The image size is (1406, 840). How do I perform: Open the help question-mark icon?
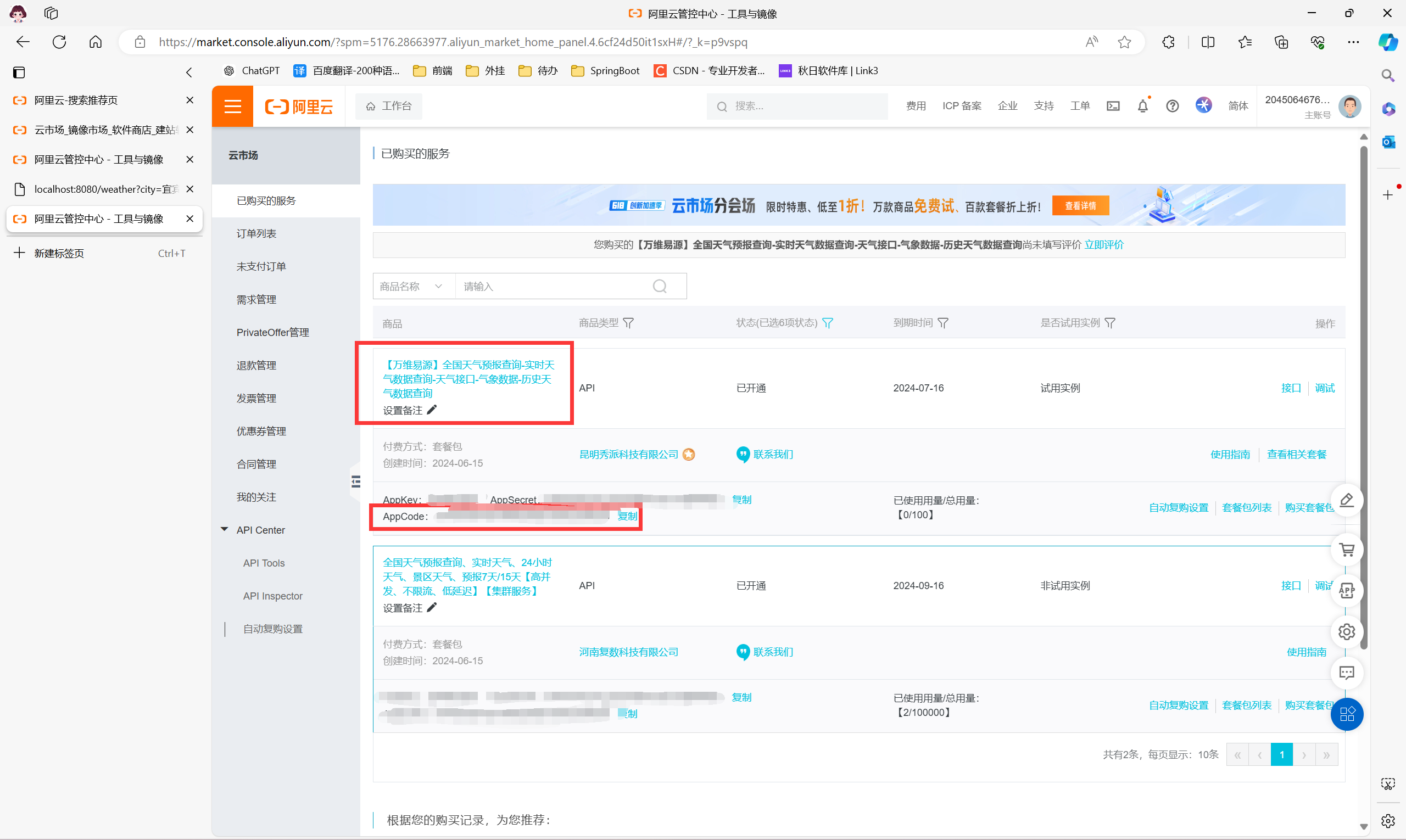[x=1172, y=106]
